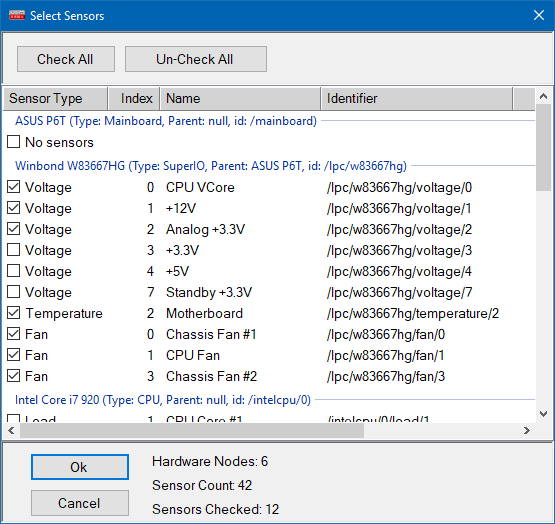Click the Hardware Nodes: 6 label
555x524 pixels.
[210, 461]
